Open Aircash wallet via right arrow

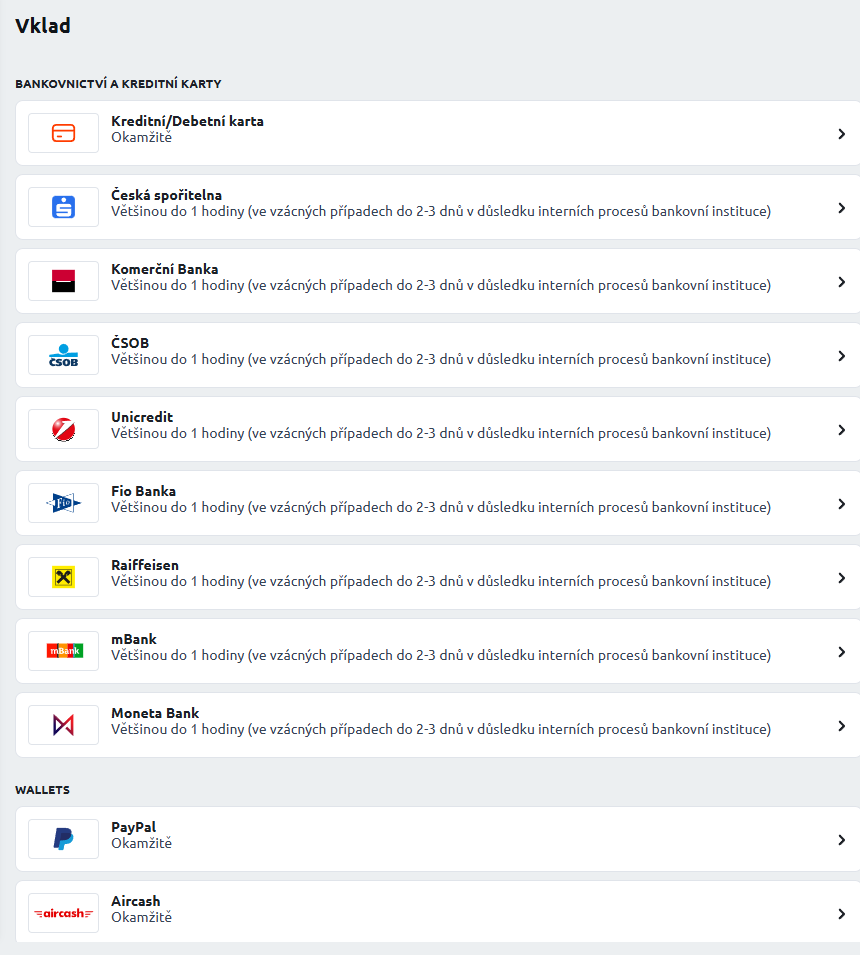pyautogui.click(x=842, y=914)
